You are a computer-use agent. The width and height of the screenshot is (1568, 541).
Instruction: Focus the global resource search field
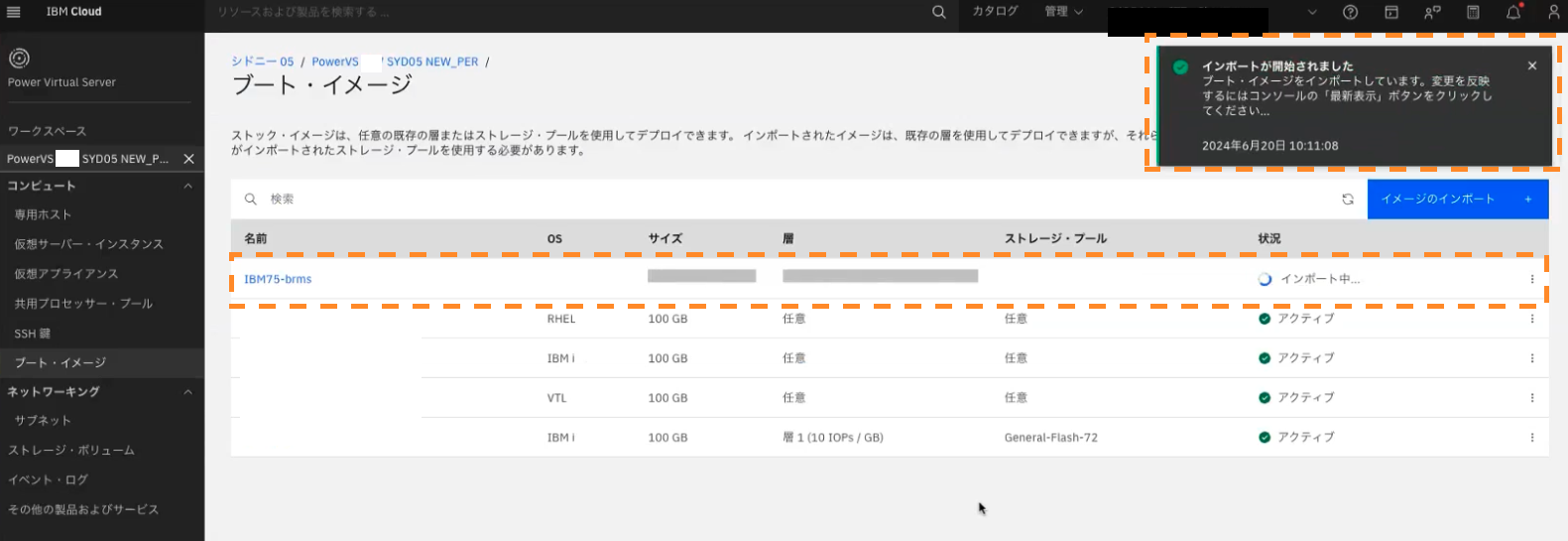(565, 12)
